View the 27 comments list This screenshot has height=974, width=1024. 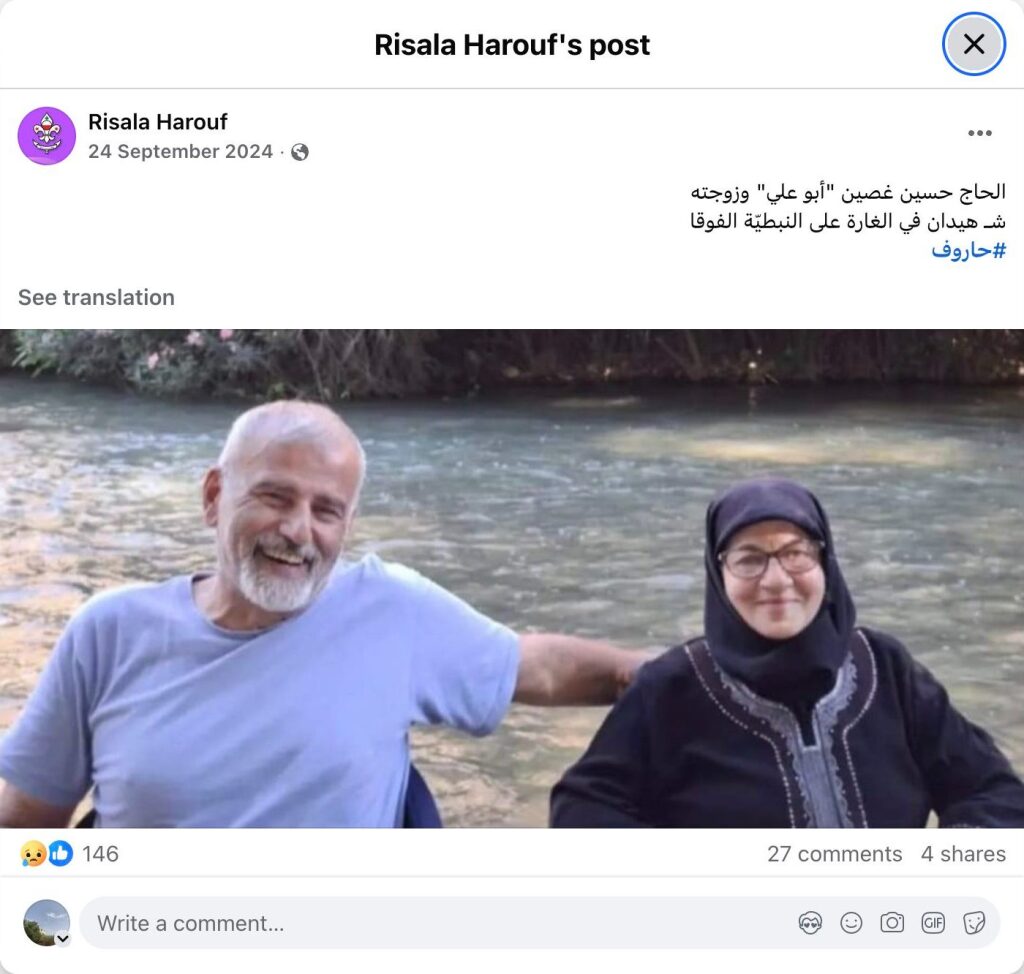pos(834,854)
